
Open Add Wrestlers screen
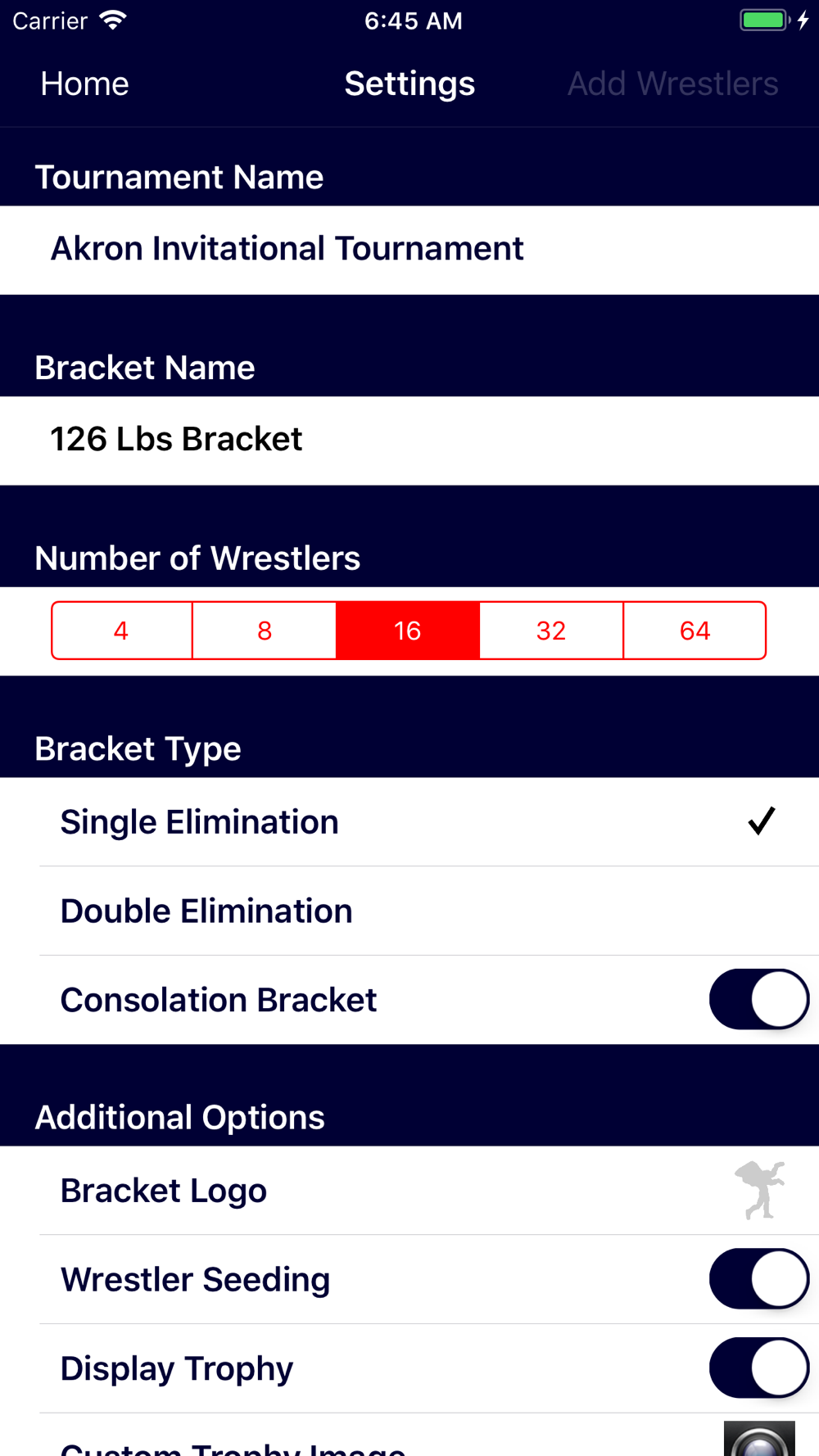(x=672, y=84)
